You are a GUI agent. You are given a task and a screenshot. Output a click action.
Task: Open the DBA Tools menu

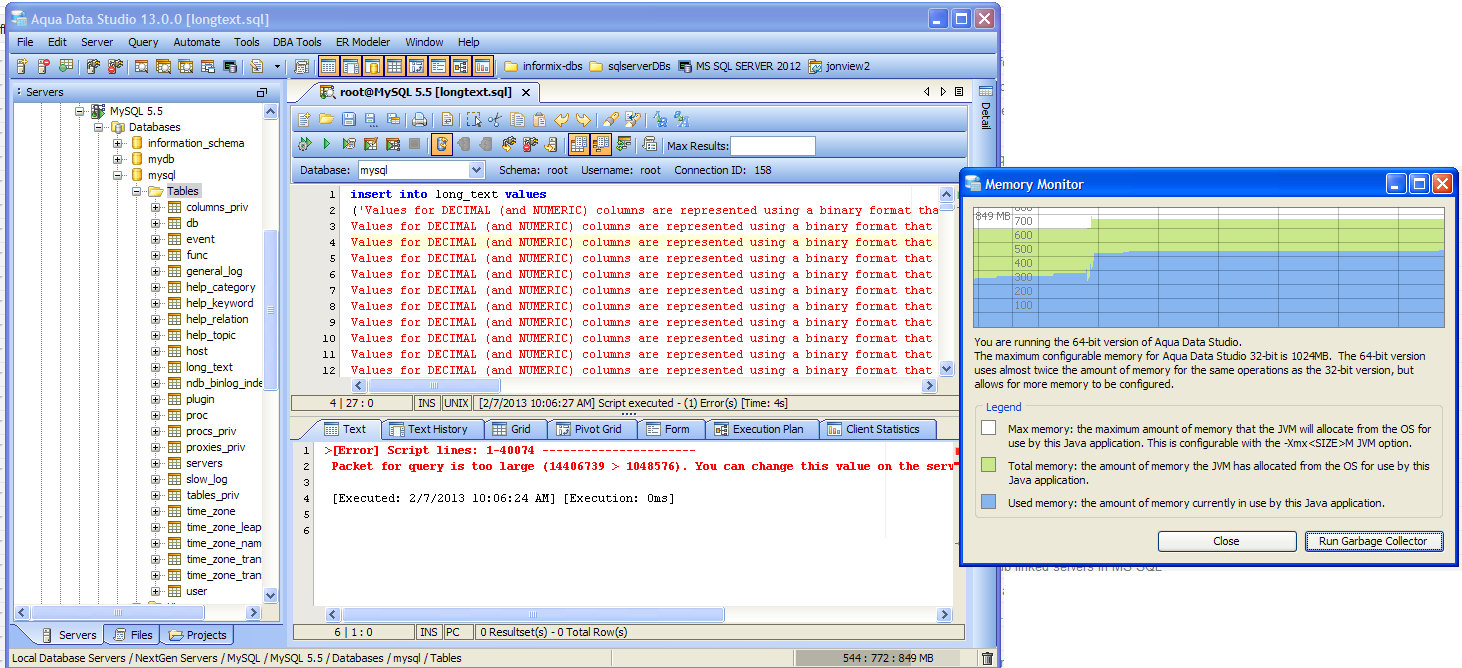pos(298,42)
